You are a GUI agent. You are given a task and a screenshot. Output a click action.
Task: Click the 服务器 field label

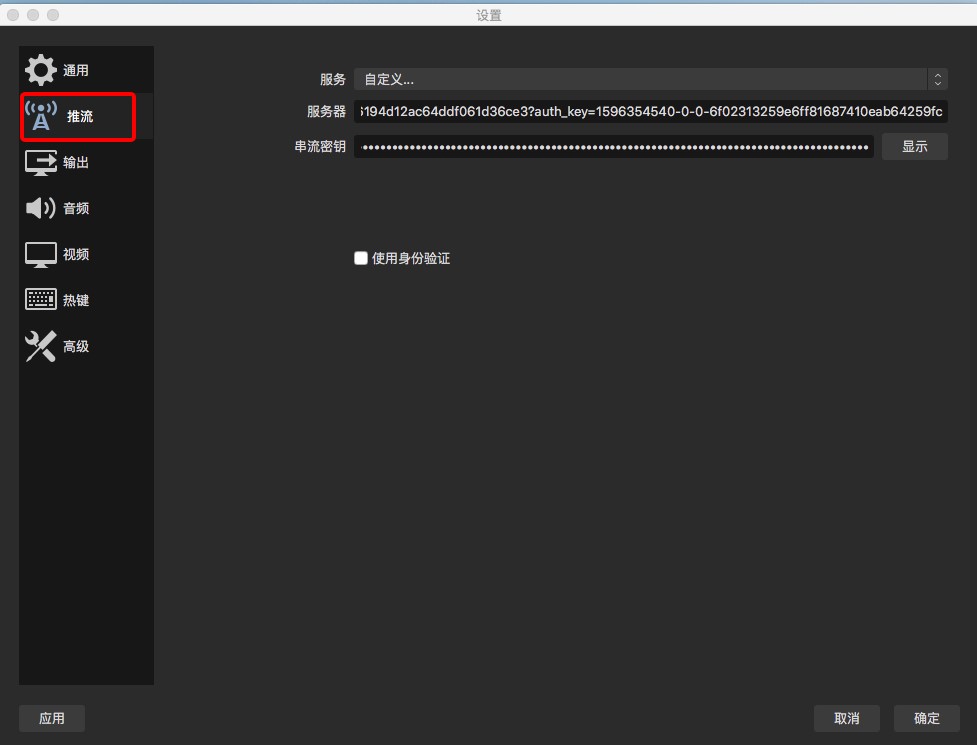326,112
